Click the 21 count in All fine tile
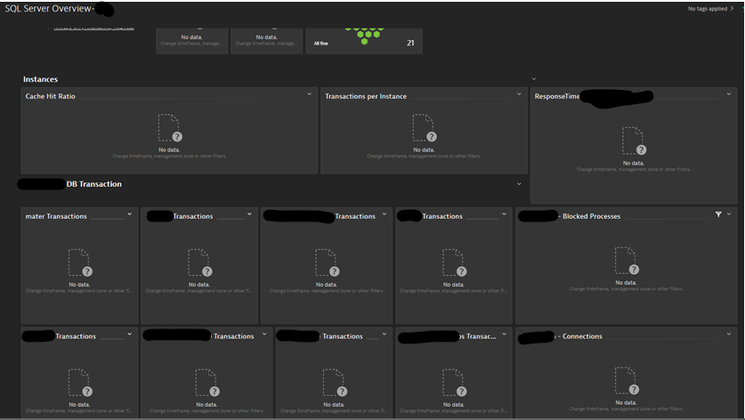The height and width of the screenshot is (420, 745). 410,43
